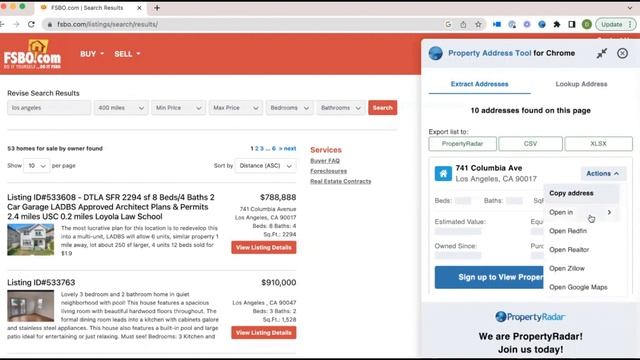Click the share icon in address bar
The image size is (640, 360).
coord(463,24)
